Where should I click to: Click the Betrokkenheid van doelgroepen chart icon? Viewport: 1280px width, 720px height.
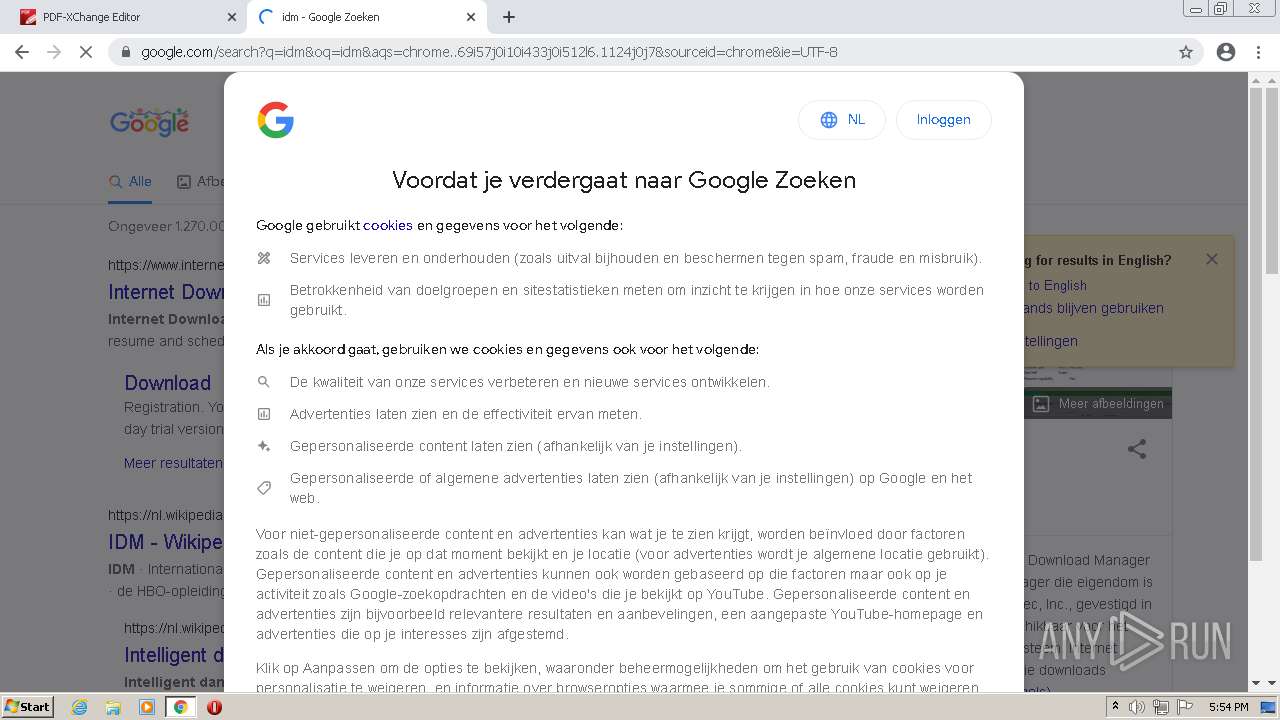tap(264, 300)
